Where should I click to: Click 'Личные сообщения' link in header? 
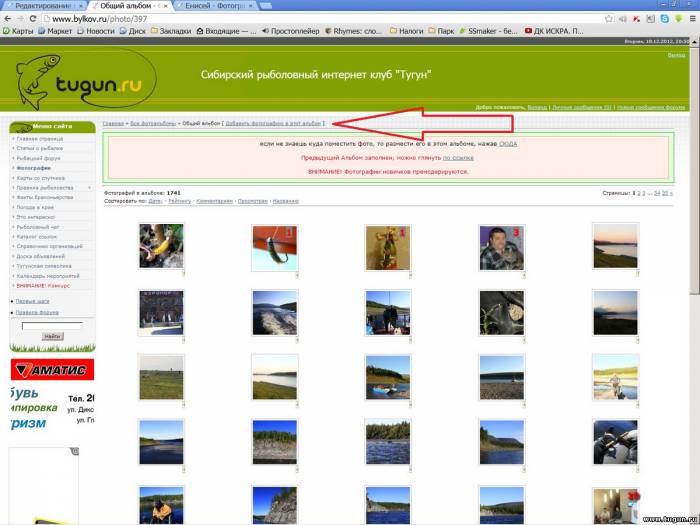582,107
